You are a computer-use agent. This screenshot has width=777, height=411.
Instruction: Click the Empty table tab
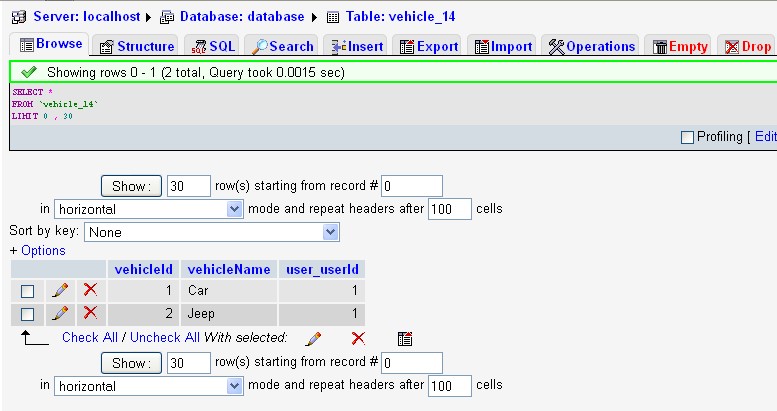coord(679,47)
